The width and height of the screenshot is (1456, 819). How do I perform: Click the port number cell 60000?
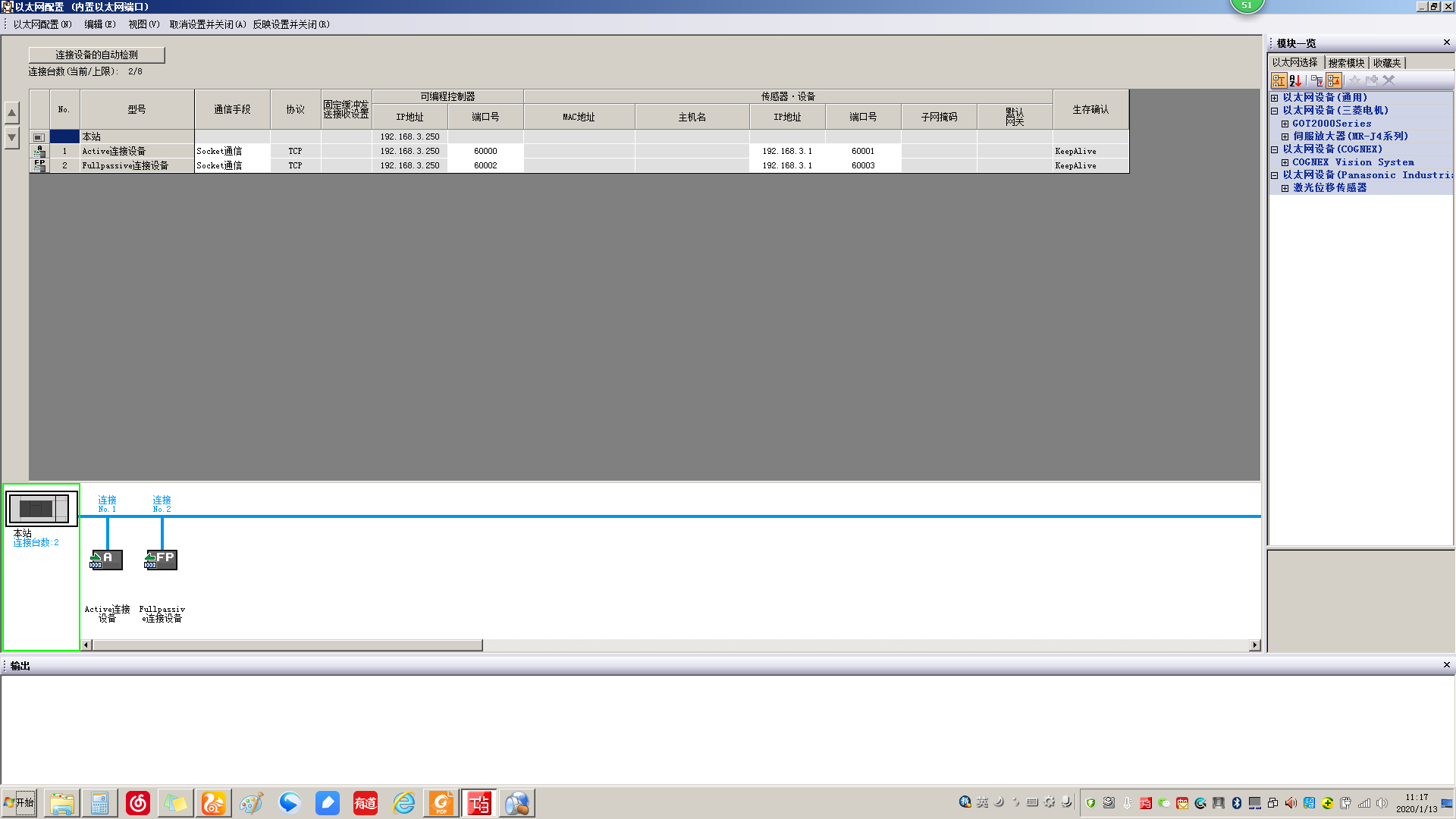[485, 151]
